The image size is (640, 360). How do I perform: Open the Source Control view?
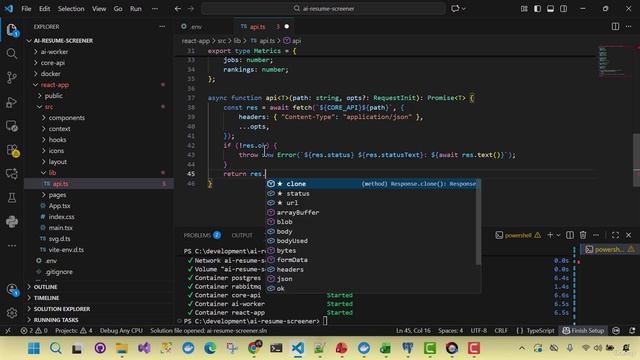tap(12, 78)
